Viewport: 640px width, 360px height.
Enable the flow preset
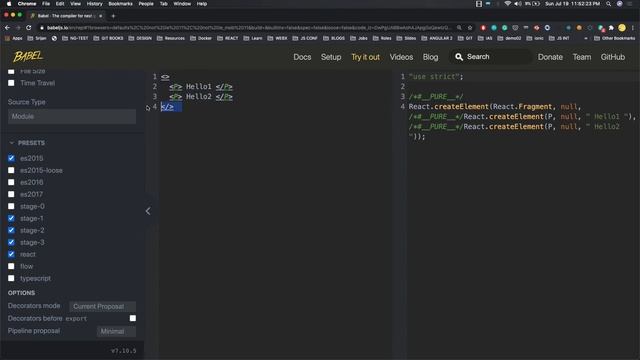click(x=11, y=266)
